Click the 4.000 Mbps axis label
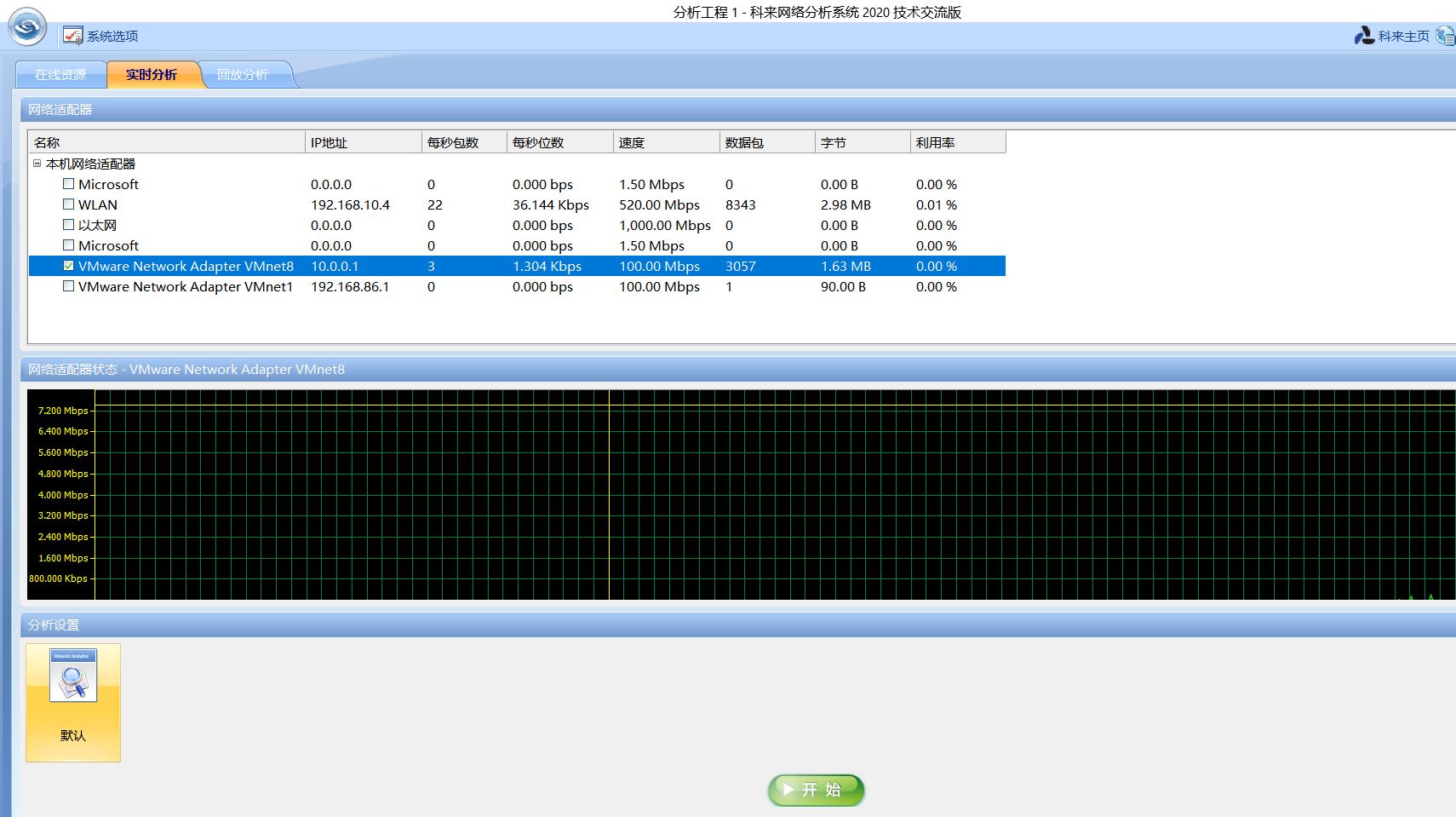Viewport: 1456px width, 817px height. [x=63, y=495]
